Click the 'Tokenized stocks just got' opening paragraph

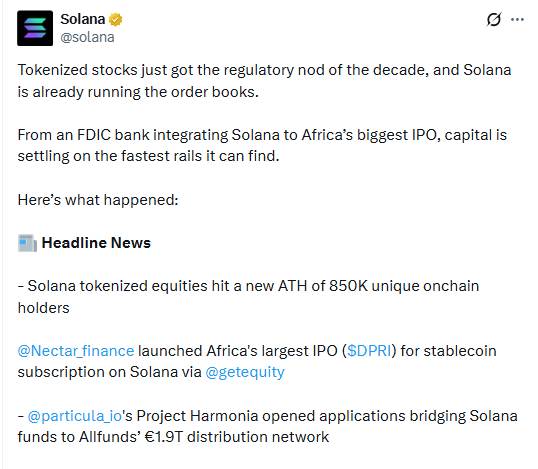(x=264, y=81)
